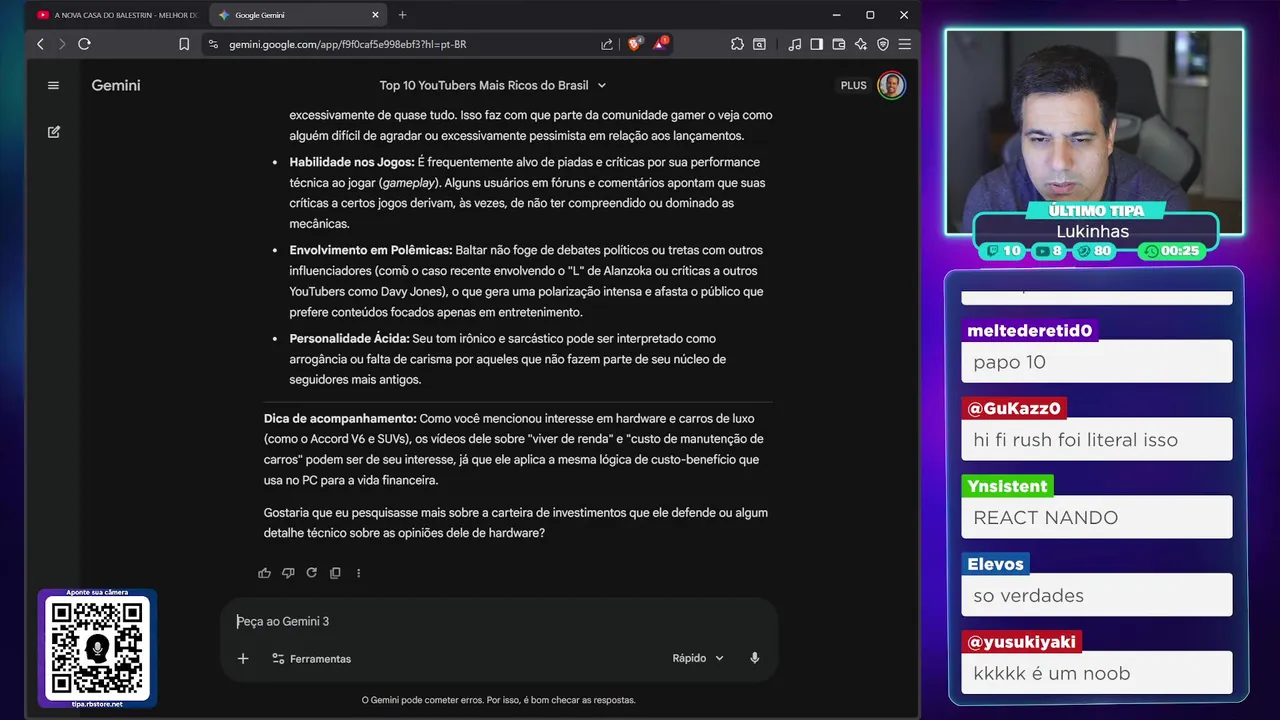
Task: Click chat username '@GuKazzO'
Action: 1012,408
